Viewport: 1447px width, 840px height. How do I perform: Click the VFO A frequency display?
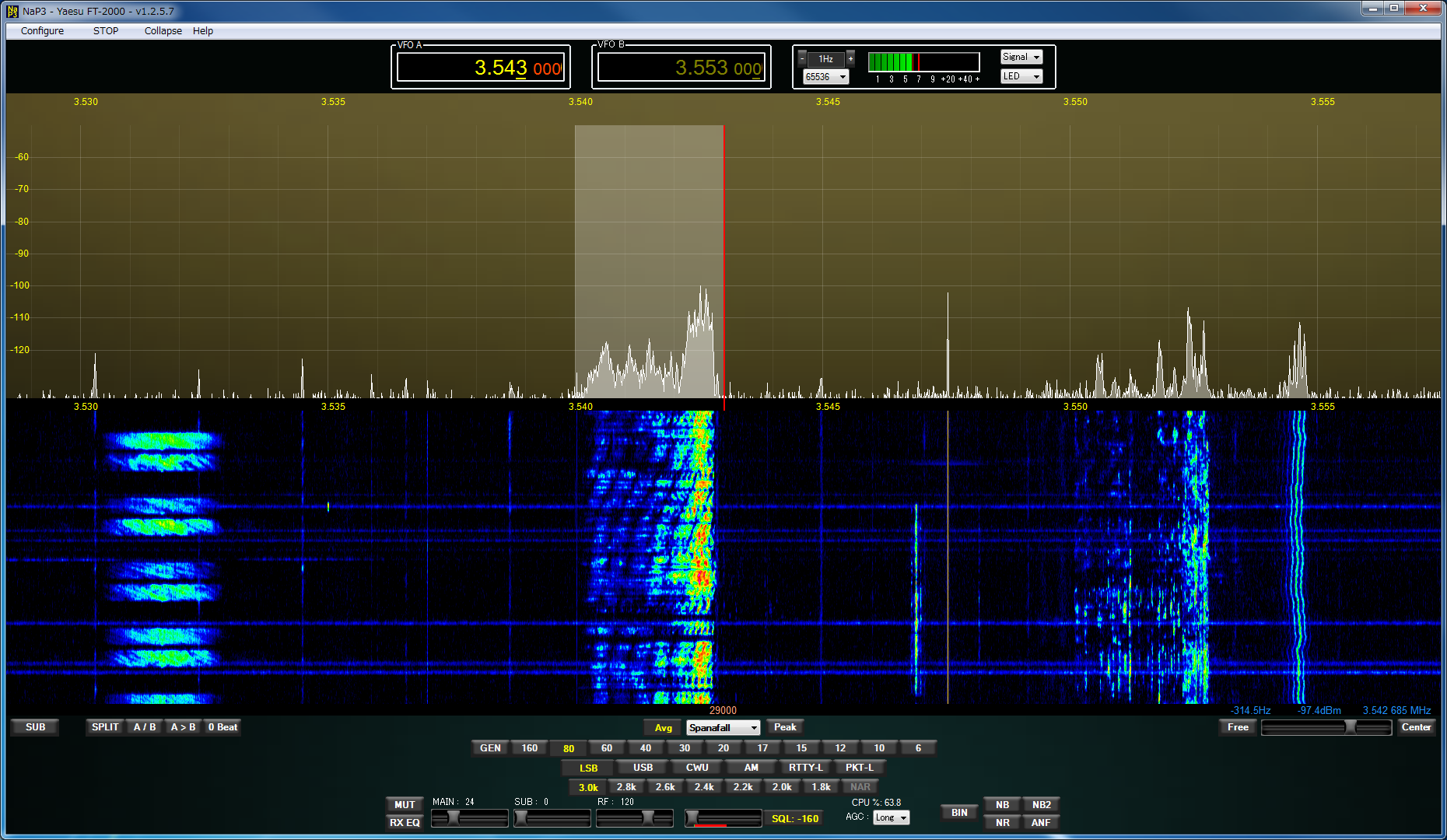coord(480,68)
